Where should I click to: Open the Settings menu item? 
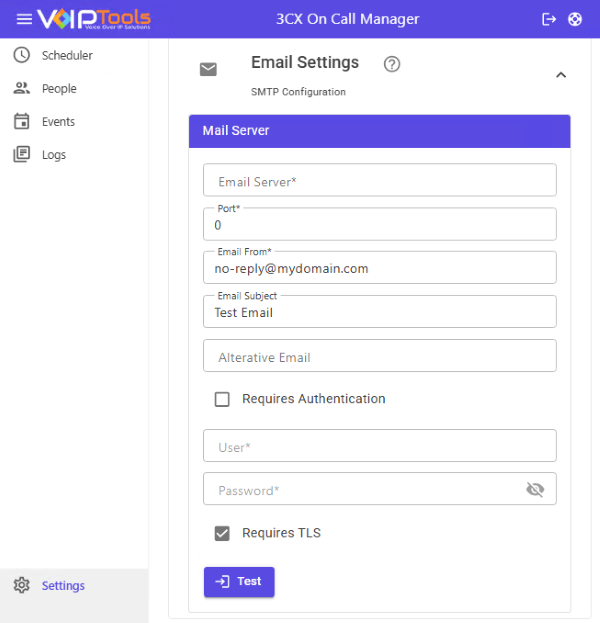pyautogui.click(x=63, y=586)
